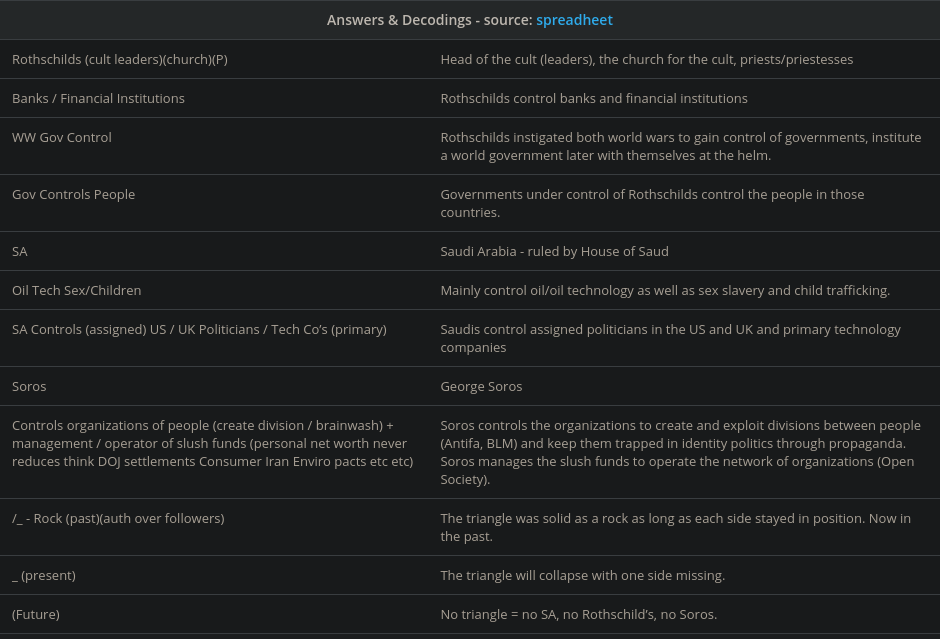The width and height of the screenshot is (940, 639).
Task: Select the 'Gov Controls People' cell
Action: tap(73, 194)
